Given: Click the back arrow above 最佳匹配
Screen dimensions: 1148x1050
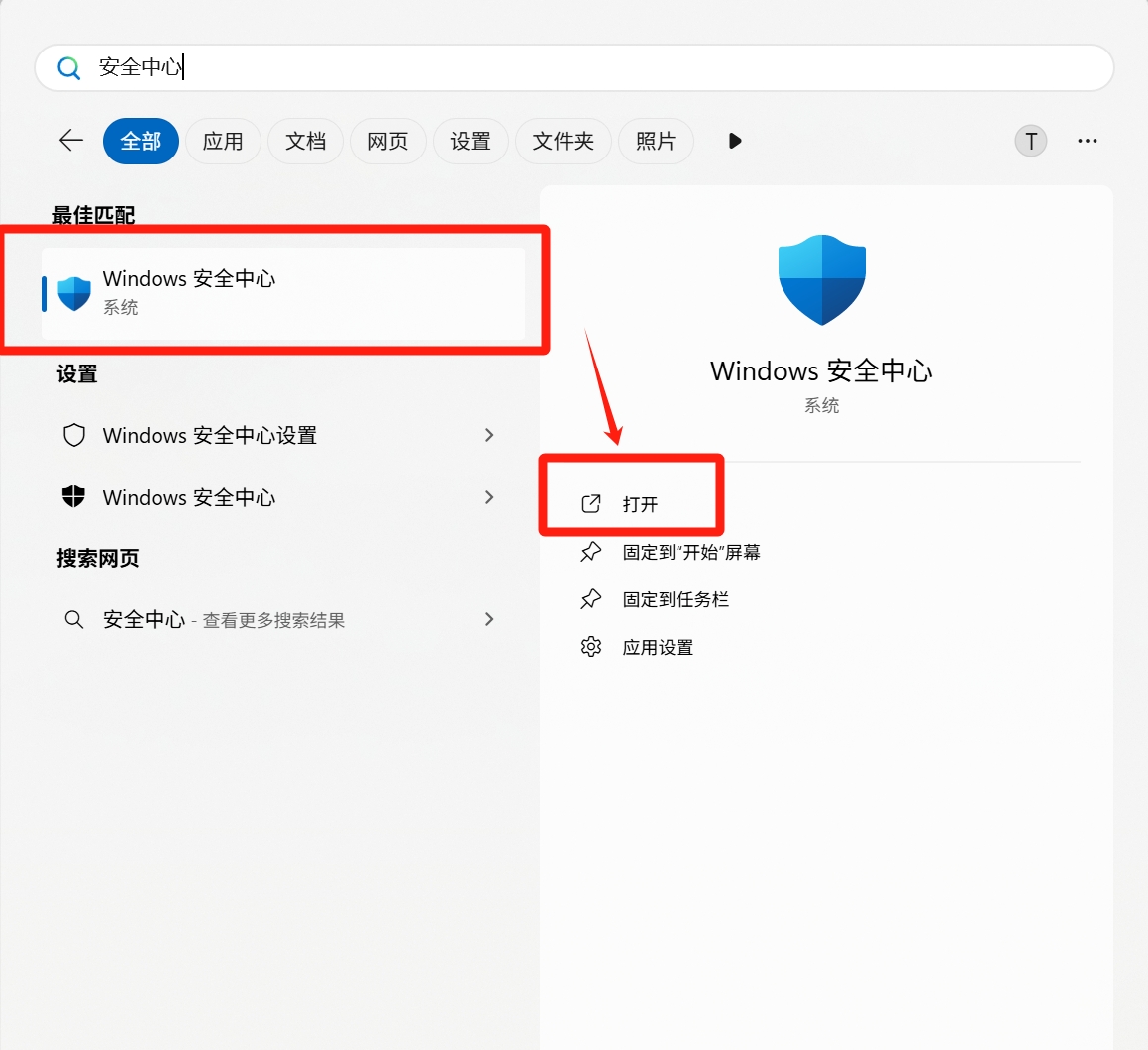Looking at the screenshot, I should coord(70,141).
